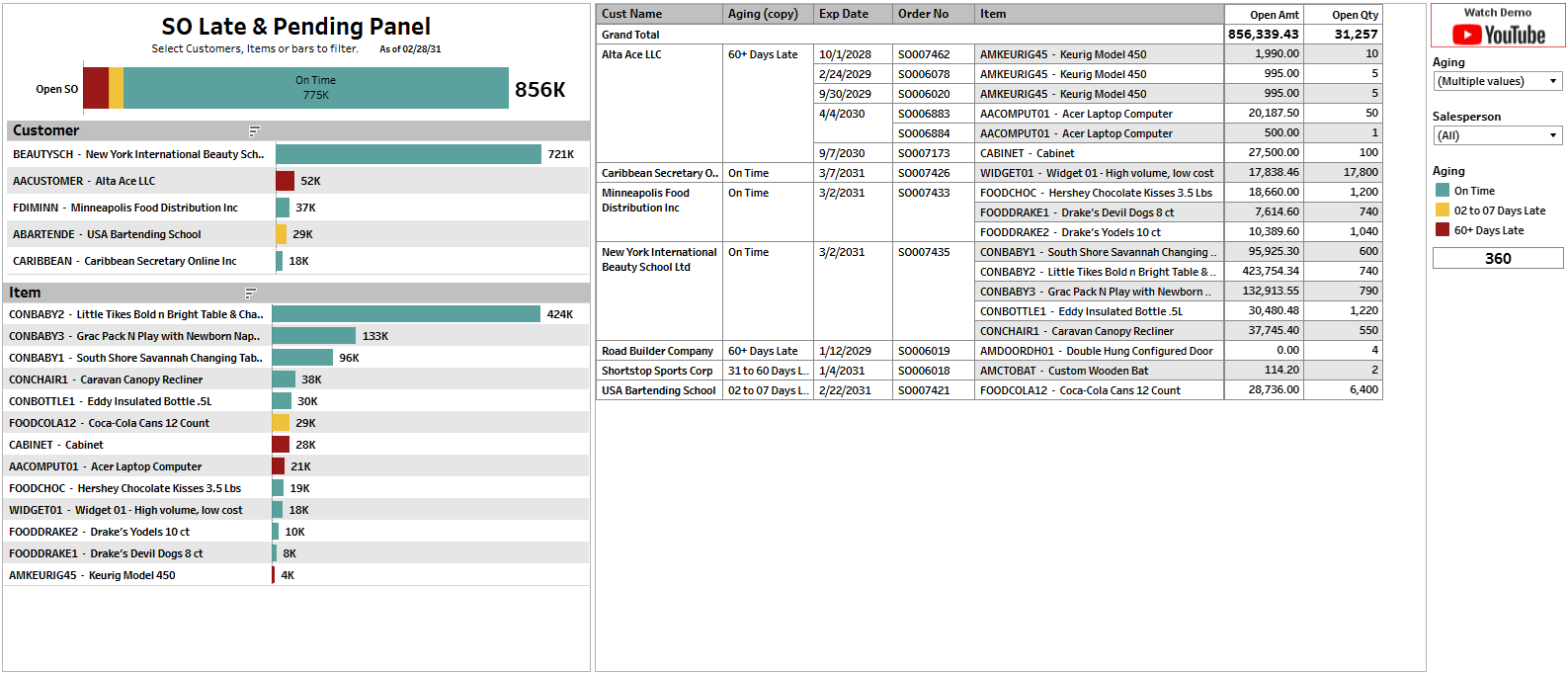Click the Cust Name column header
Viewport: 1568px width, 673px height.
(632, 14)
